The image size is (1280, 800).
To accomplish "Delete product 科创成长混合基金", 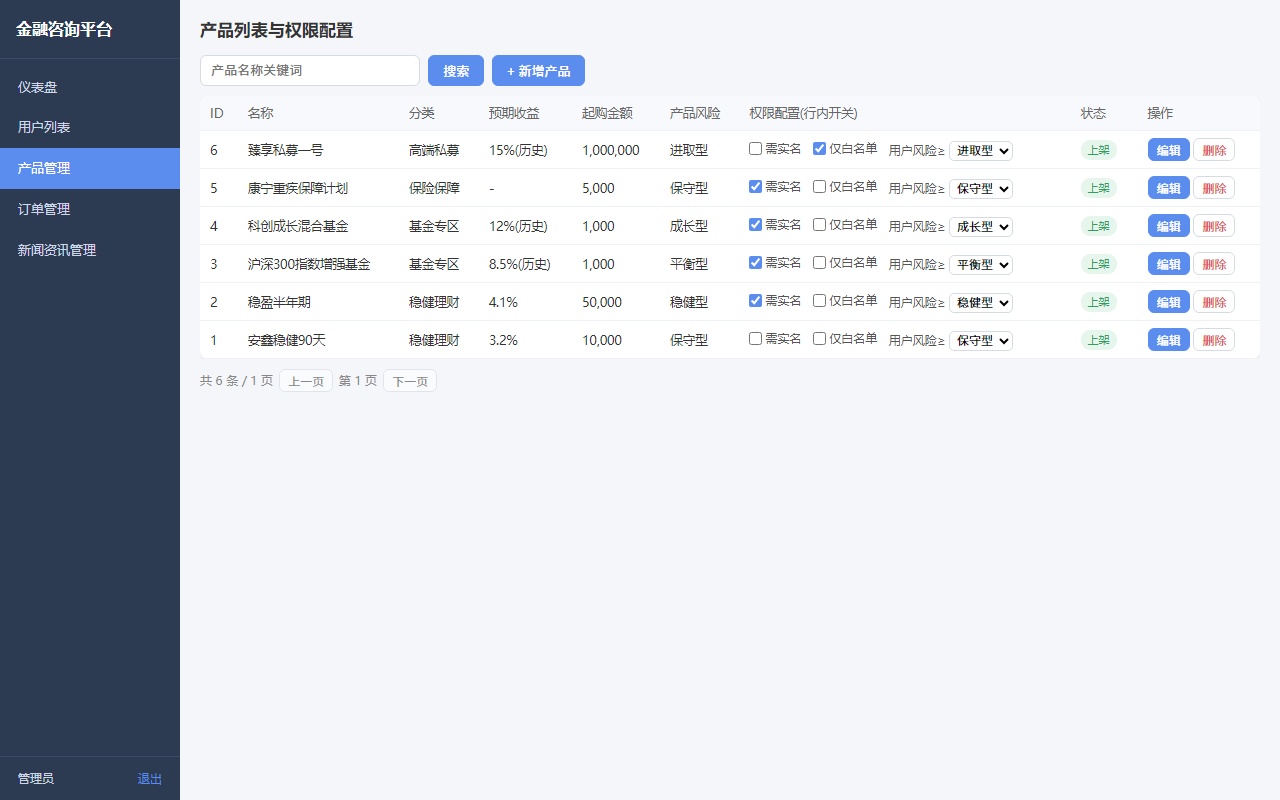I will tap(1214, 226).
